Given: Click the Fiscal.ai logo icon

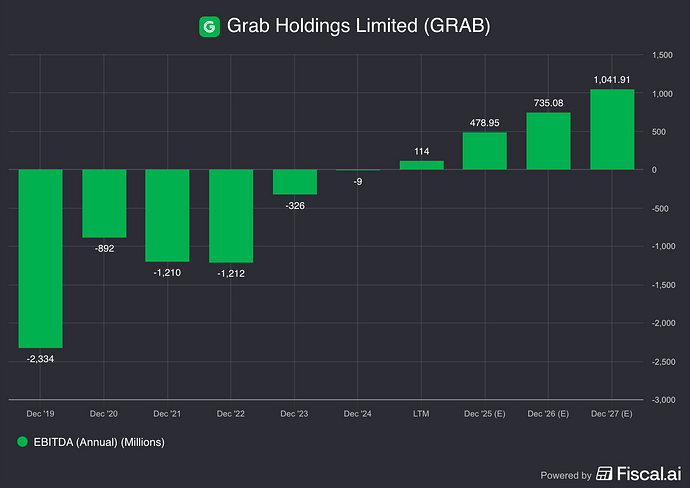Looking at the screenshot, I should [x=605, y=474].
